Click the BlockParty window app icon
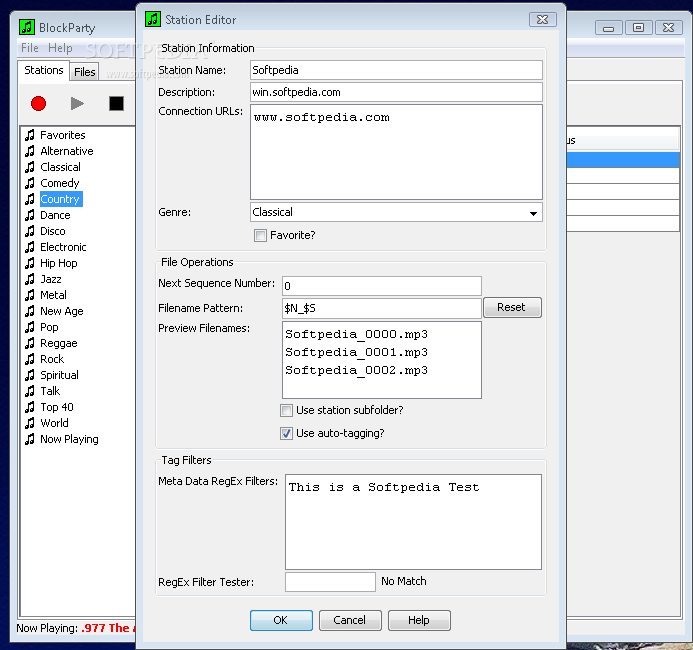Screen dimensions: 693x650 pyautogui.click(x=27, y=27)
